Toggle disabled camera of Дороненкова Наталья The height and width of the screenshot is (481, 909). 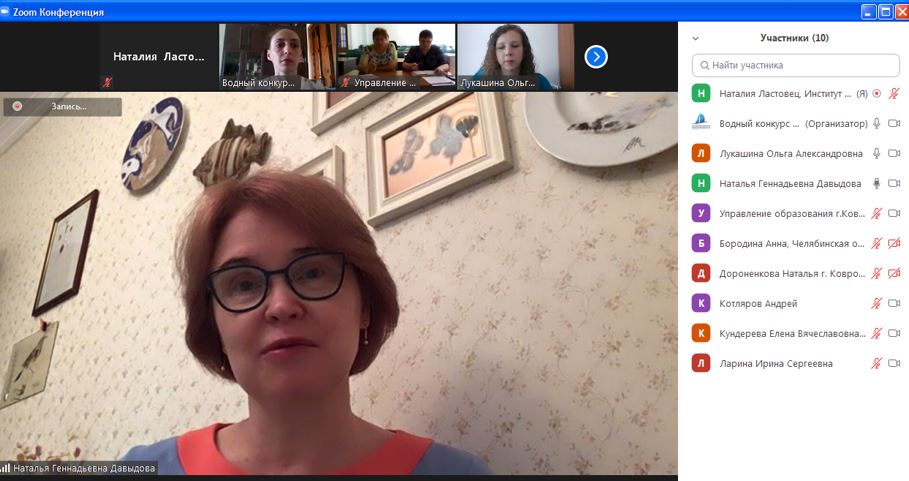coord(894,273)
